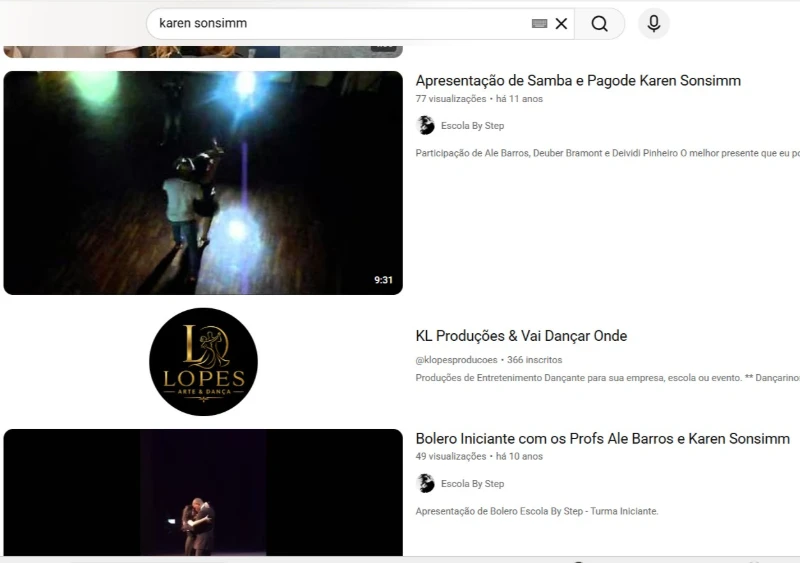This screenshot has height=563, width=800.
Task: Open Escola By Step avatar under Bolero video
Action: 425,483
